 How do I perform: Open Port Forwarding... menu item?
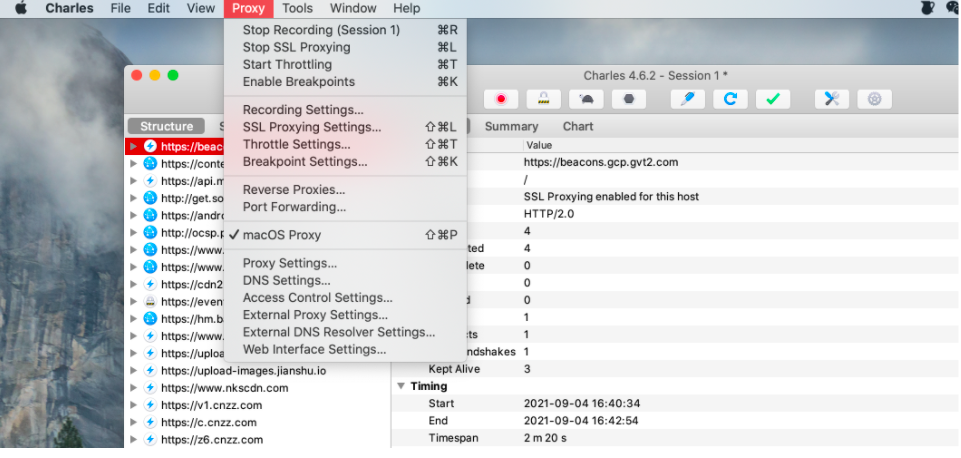tap(345, 207)
